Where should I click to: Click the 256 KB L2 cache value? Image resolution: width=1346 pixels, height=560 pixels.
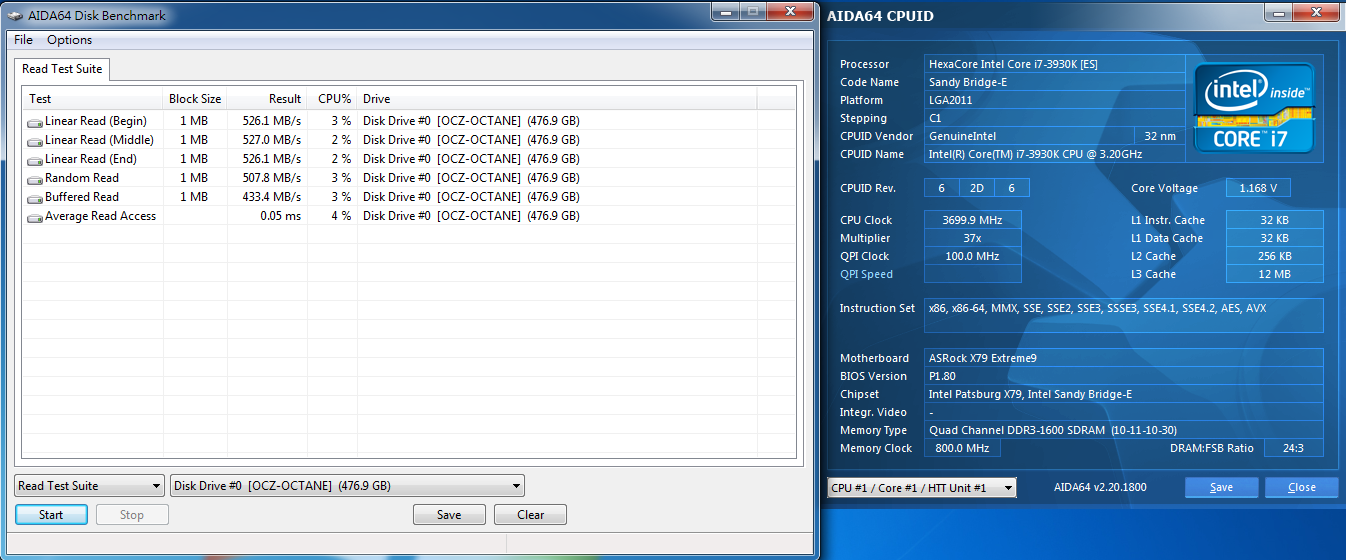[x=1275, y=256]
